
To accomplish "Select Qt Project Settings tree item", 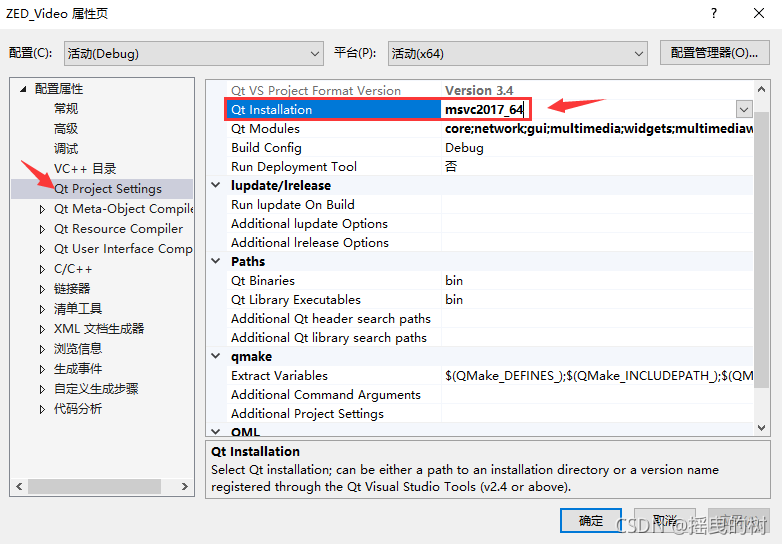I will [108, 189].
